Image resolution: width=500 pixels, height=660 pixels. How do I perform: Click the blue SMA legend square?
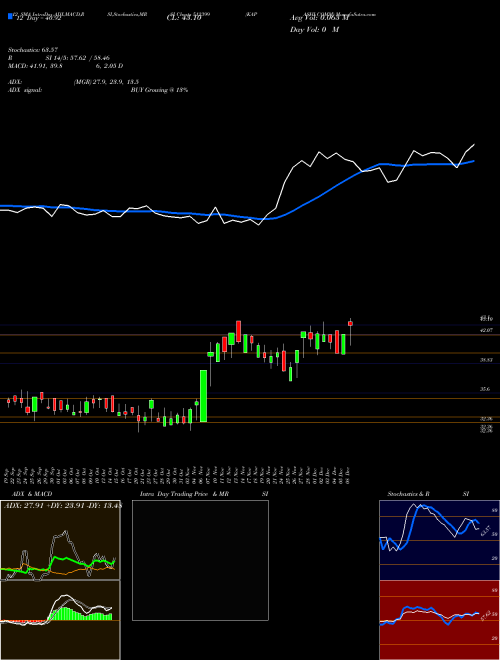(x=10, y=16)
